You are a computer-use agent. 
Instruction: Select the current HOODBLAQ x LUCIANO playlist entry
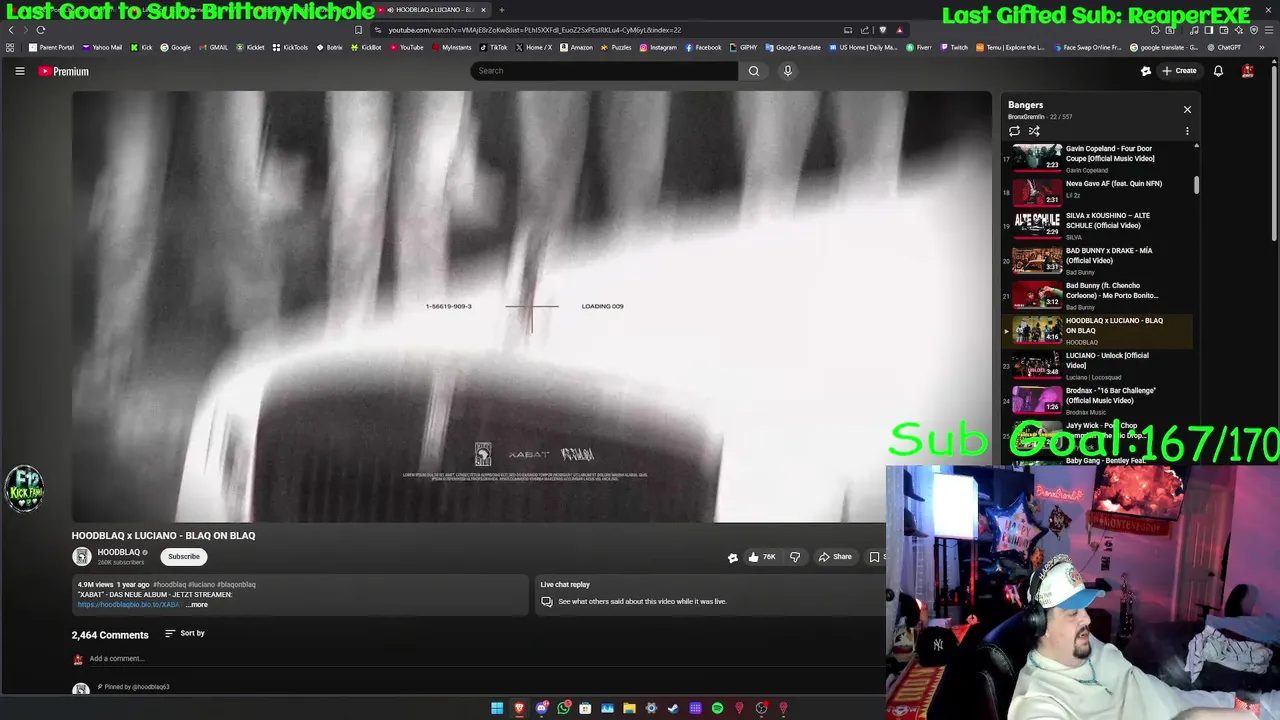coord(1097,330)
